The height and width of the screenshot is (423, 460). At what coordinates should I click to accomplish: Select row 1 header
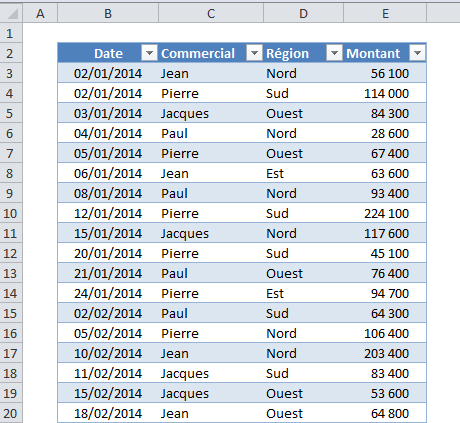pyautogui.click(x=11, y=33)
